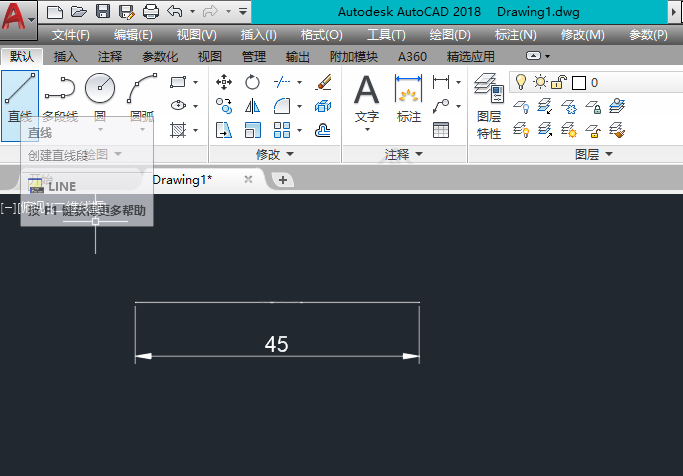Open 图层特性 layer properties manager

(489, 107)
